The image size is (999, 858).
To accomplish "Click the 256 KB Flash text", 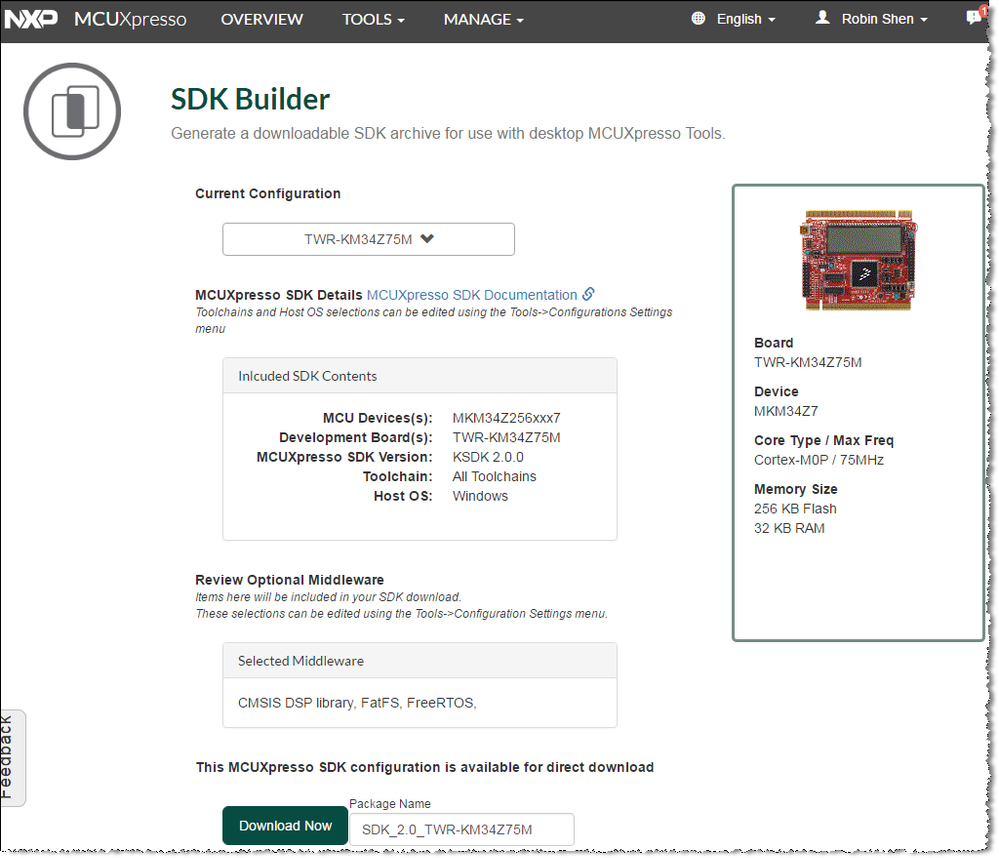I will pyautogui.click(x=795, y=509).
